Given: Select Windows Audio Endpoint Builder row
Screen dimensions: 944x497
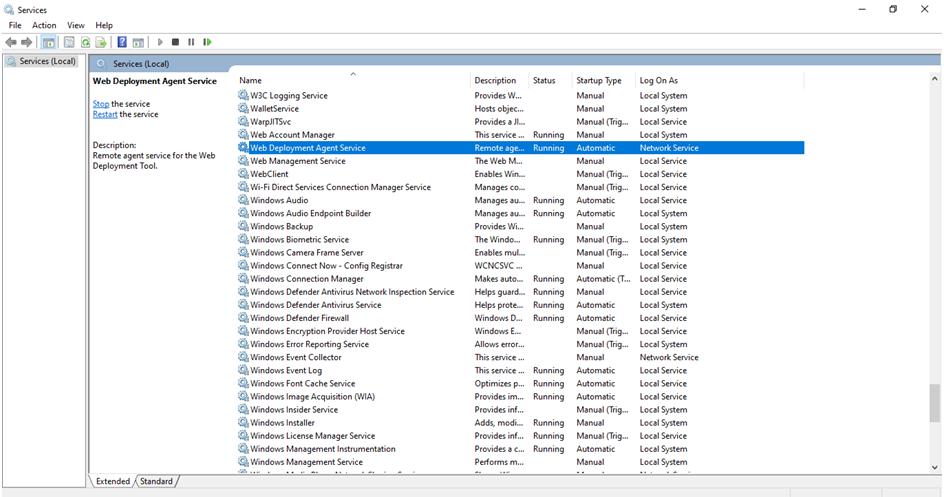Looking at the screenshot, I should [x=520, y=213].
